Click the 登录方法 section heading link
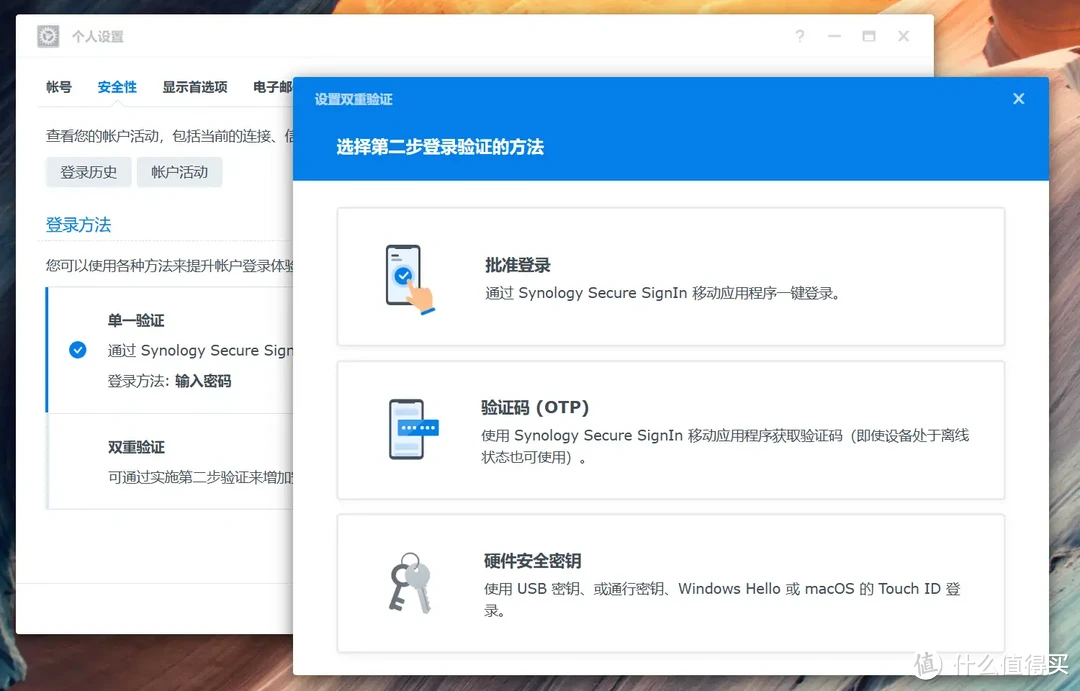 [x=78, y=224]
